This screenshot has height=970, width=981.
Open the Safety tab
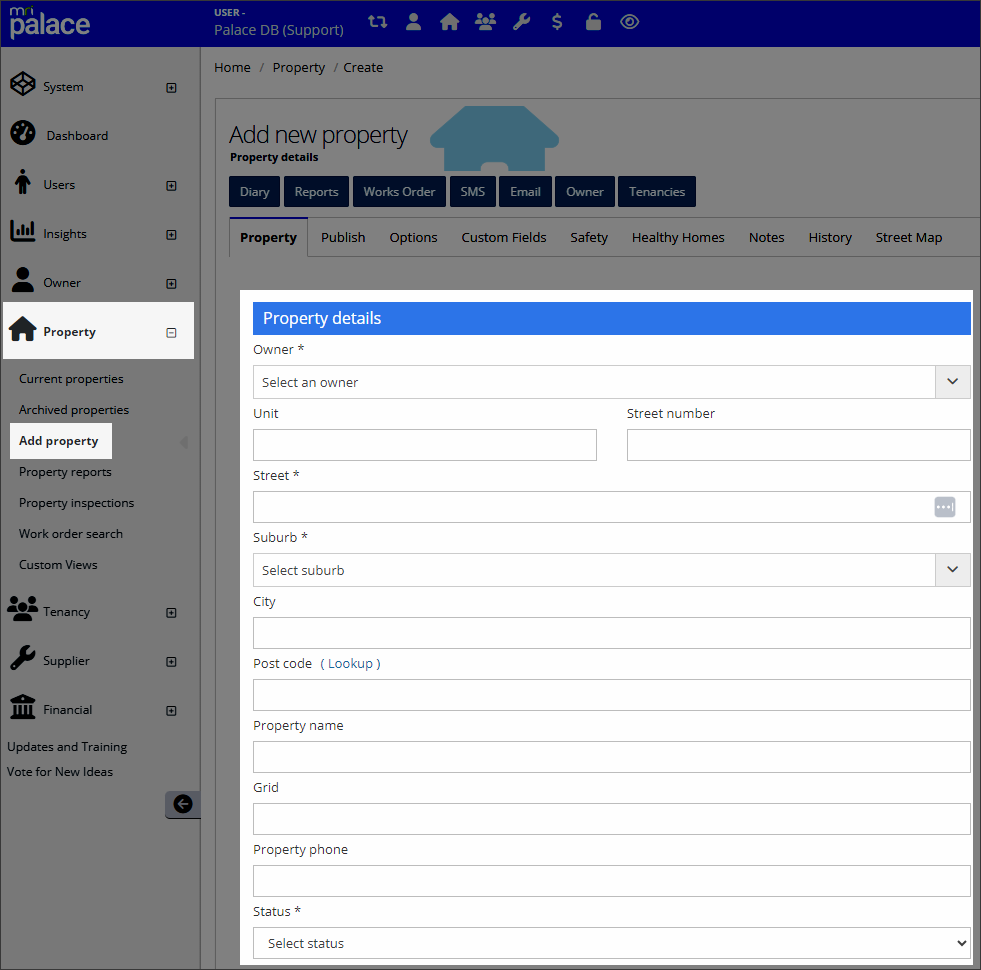(x=589, y=238)
